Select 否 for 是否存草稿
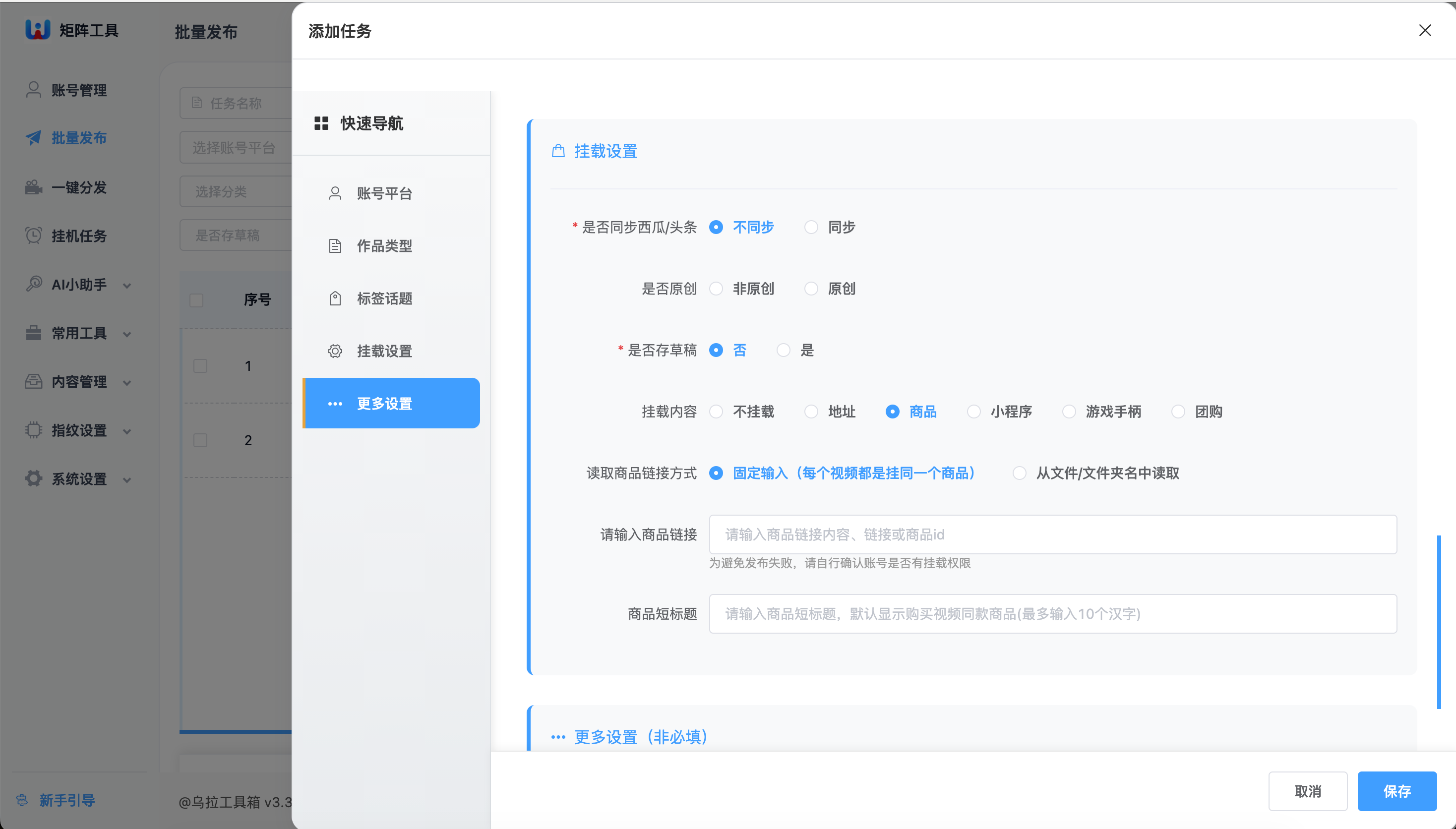Viewport: 1456px width, 829px height. [728, 350]
